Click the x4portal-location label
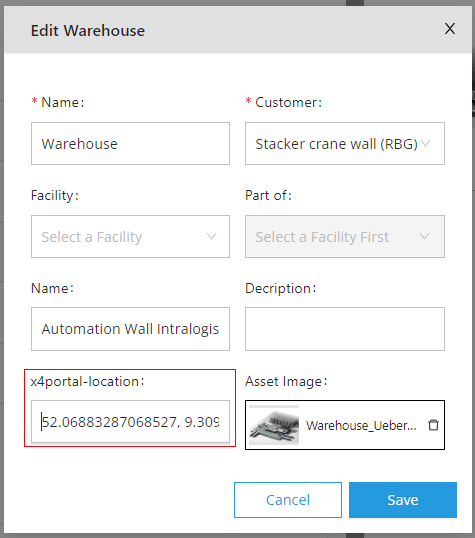Image resolution: width=475 pixels, height=538 pixels. [x=88, y=382]
